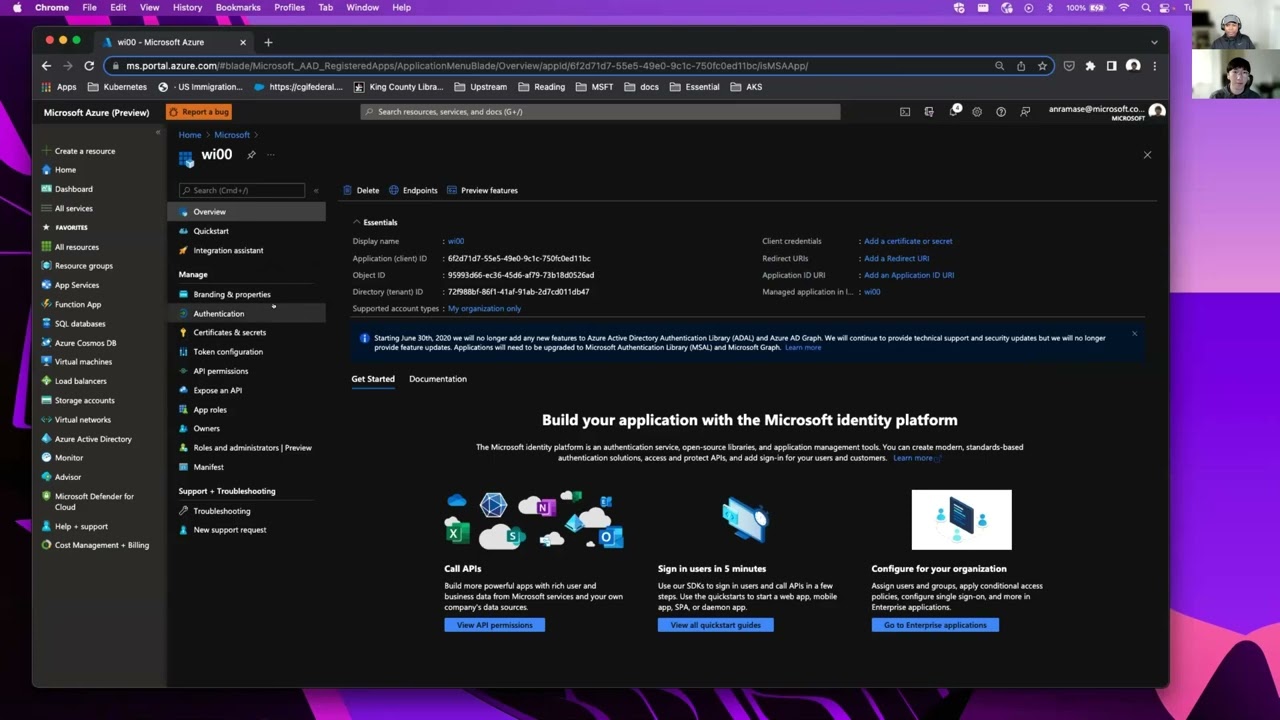This screenshot has width=1280, height=720.
Task: Collapse the Azure left sidebar
Action: [x=157, y=133]
